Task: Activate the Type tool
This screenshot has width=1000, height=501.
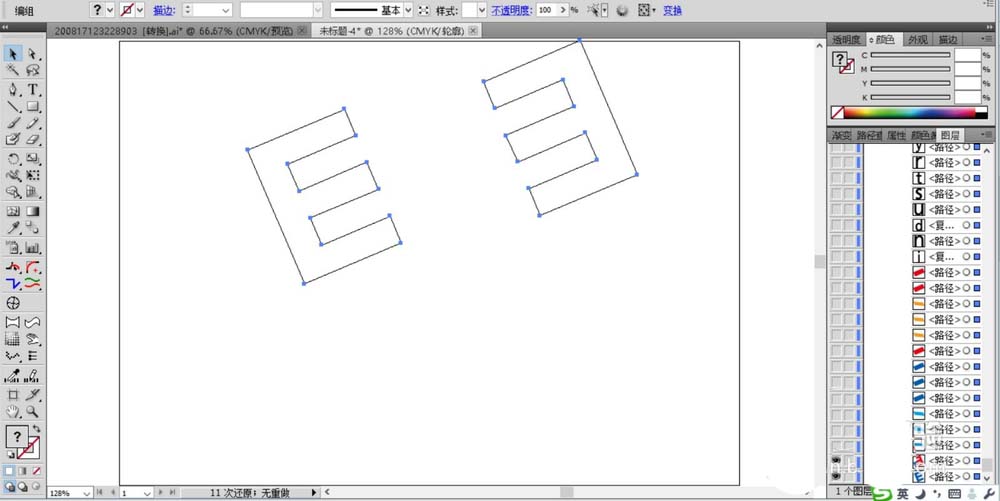Action: (33, 90)
